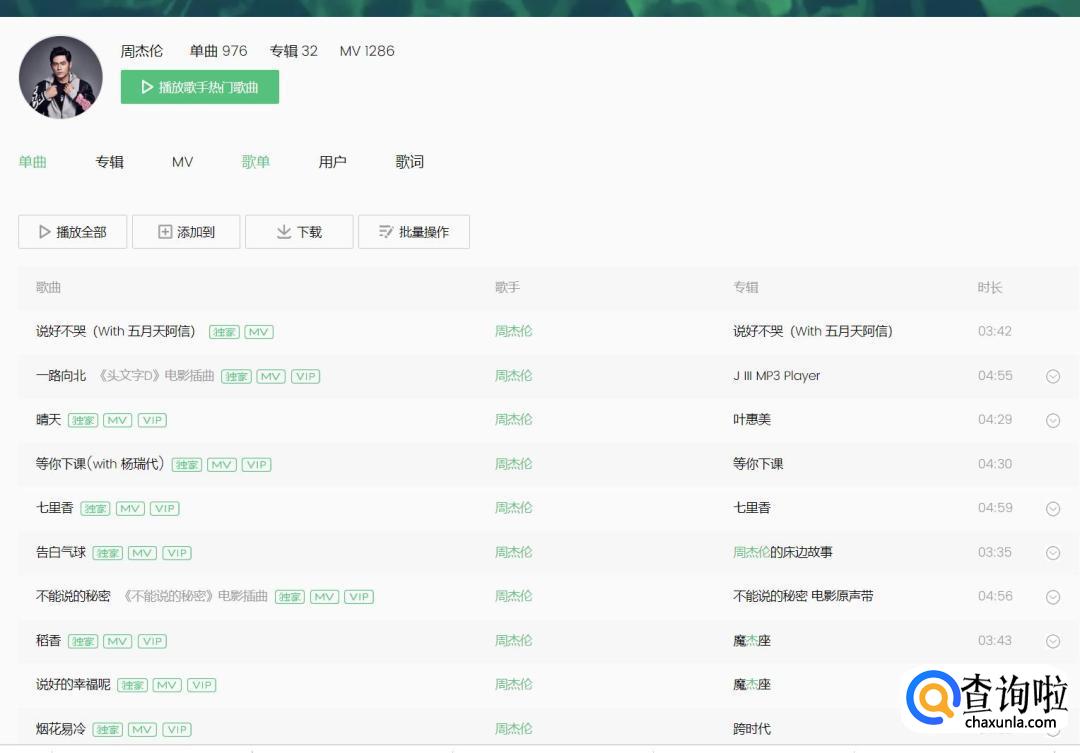
Task: Click the 专辑 32 count in header
Action: pyautogui.click(x=294, y=51)
